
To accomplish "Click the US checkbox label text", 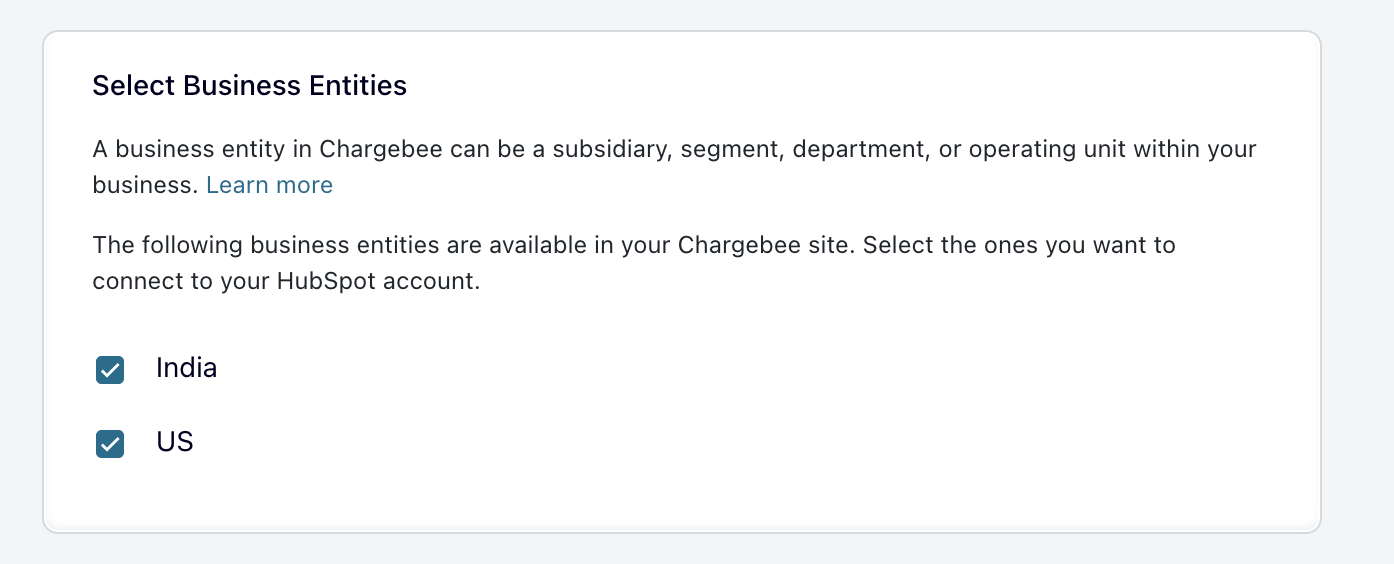I will 175,442.
